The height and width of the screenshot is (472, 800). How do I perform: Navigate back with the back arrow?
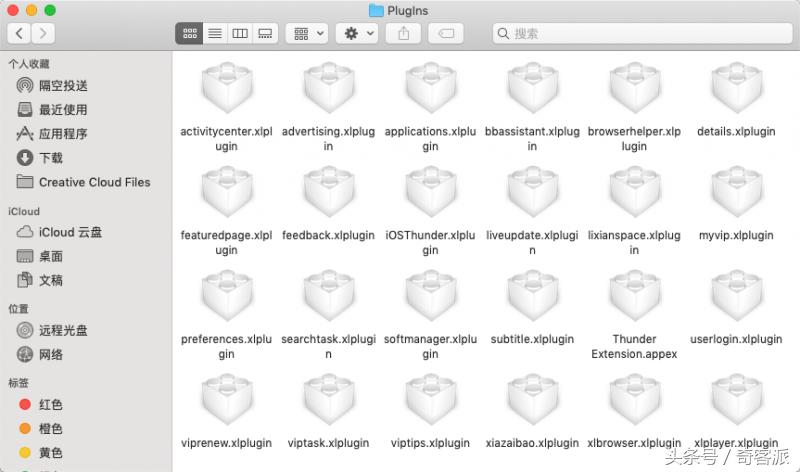point(19,33)
